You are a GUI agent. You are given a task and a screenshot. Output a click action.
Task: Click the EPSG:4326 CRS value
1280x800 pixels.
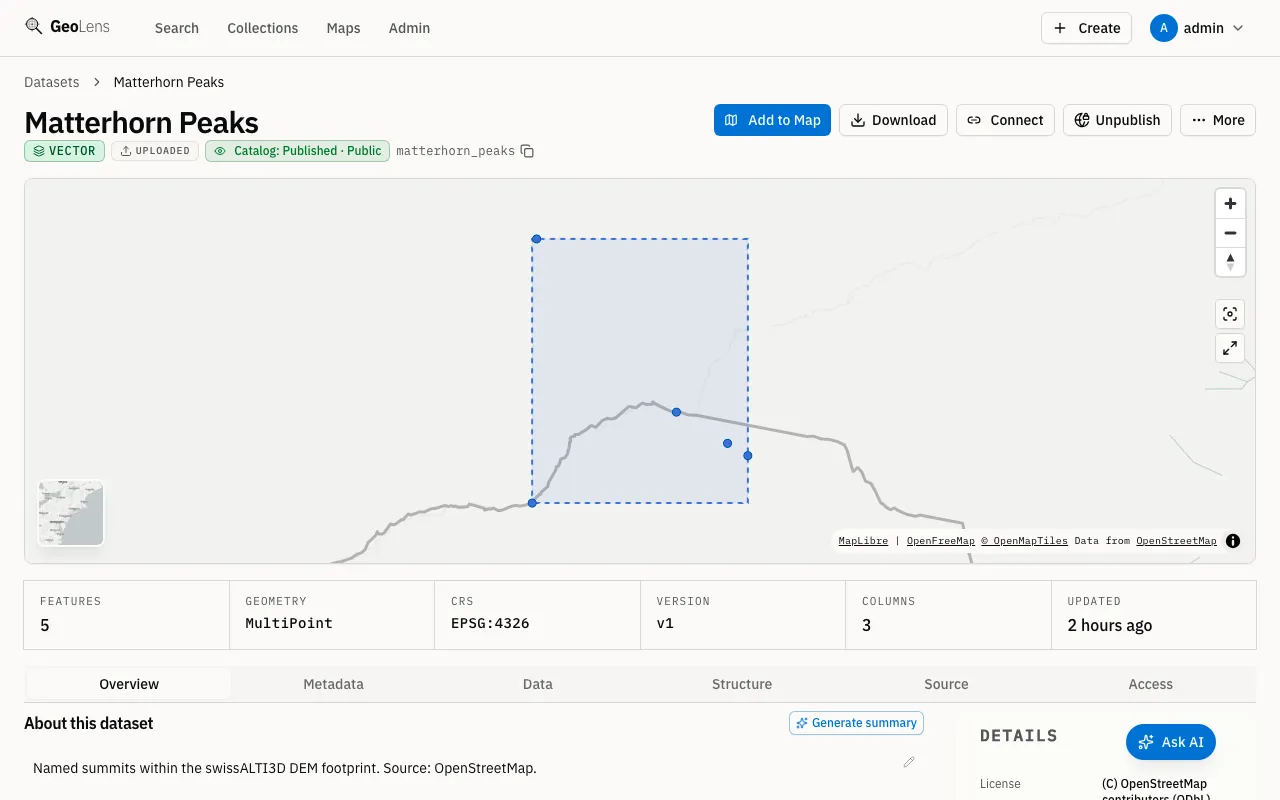pos(490,623)
